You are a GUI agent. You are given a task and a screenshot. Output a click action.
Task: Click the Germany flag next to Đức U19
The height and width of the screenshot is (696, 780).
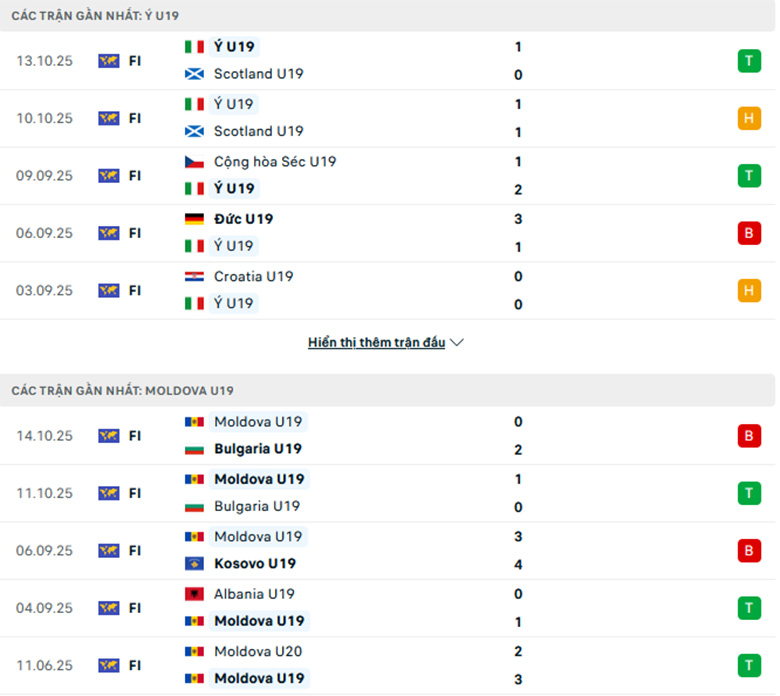pyautogui.click(x=195, y=219)
